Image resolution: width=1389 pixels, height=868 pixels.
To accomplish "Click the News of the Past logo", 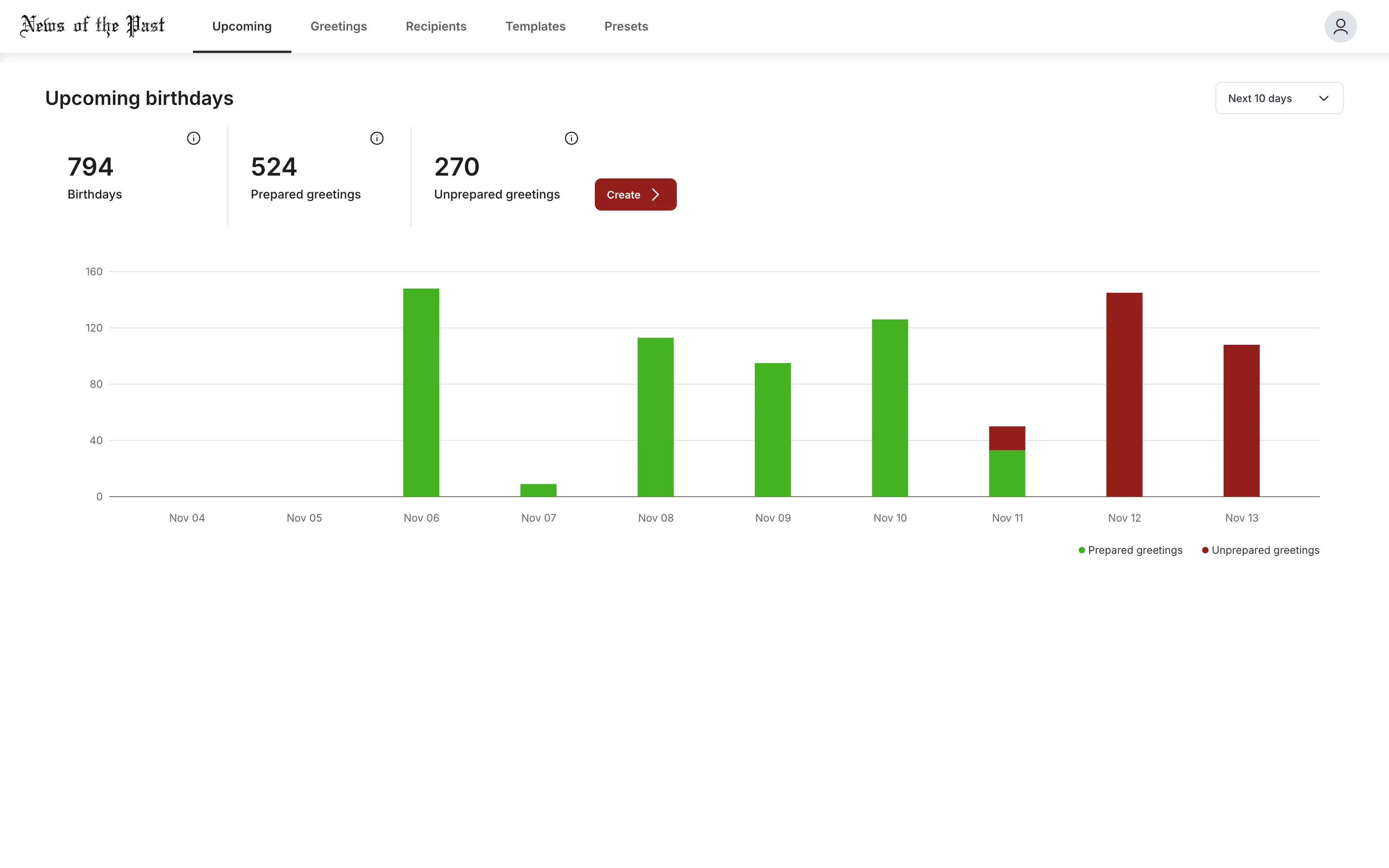I will coord(92,25).
